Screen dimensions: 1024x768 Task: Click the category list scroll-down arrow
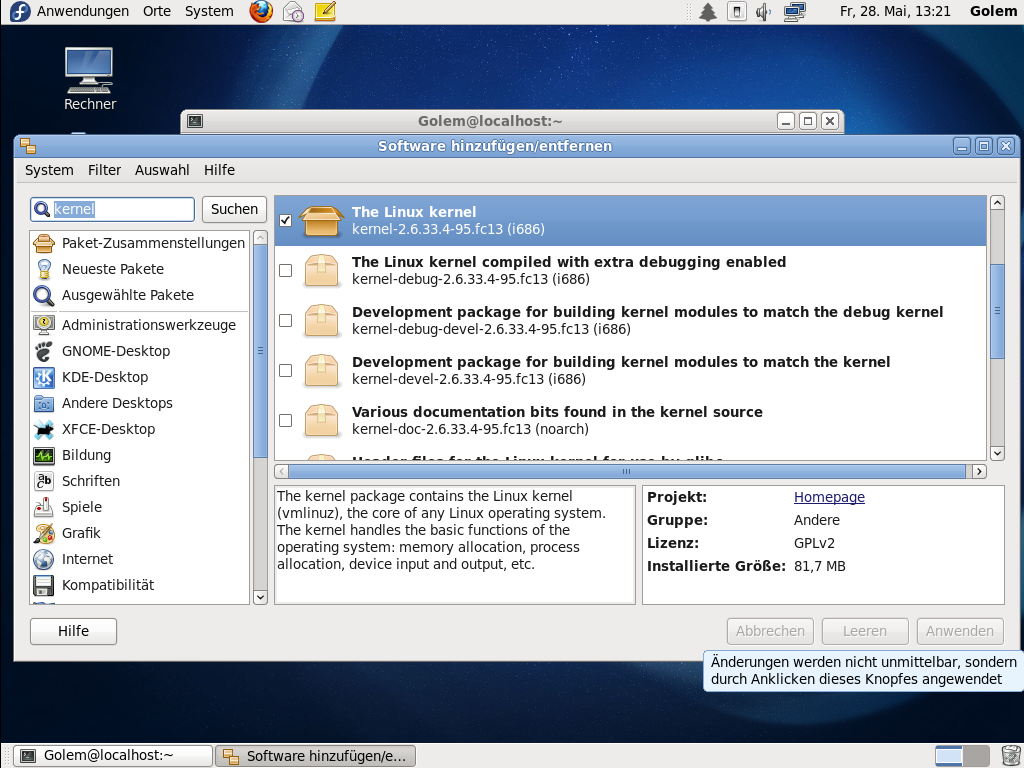(260, 597)
